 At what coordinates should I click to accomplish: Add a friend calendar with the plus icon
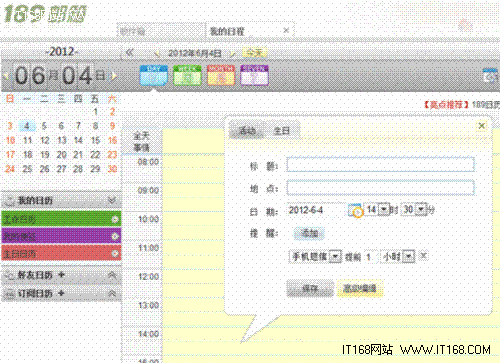click(x=61, y=275)
